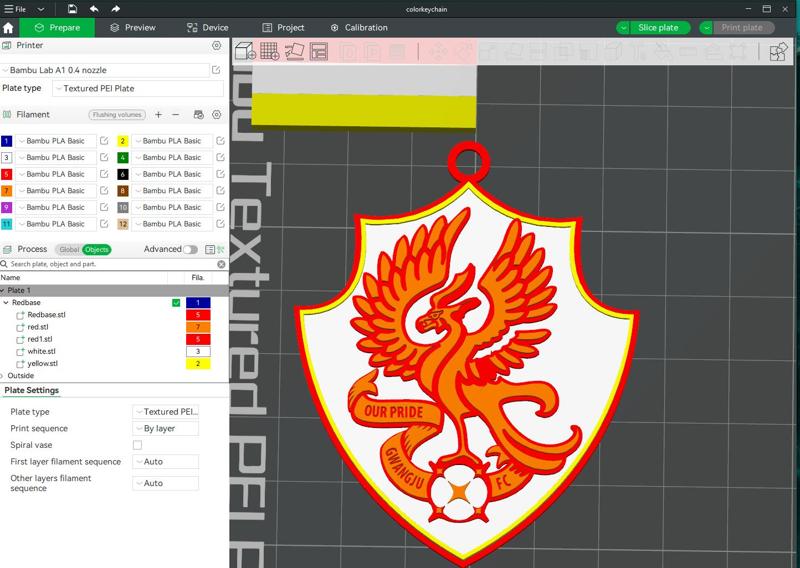Click the Undo arrow

pyautogui.click(x=94, y=9)
